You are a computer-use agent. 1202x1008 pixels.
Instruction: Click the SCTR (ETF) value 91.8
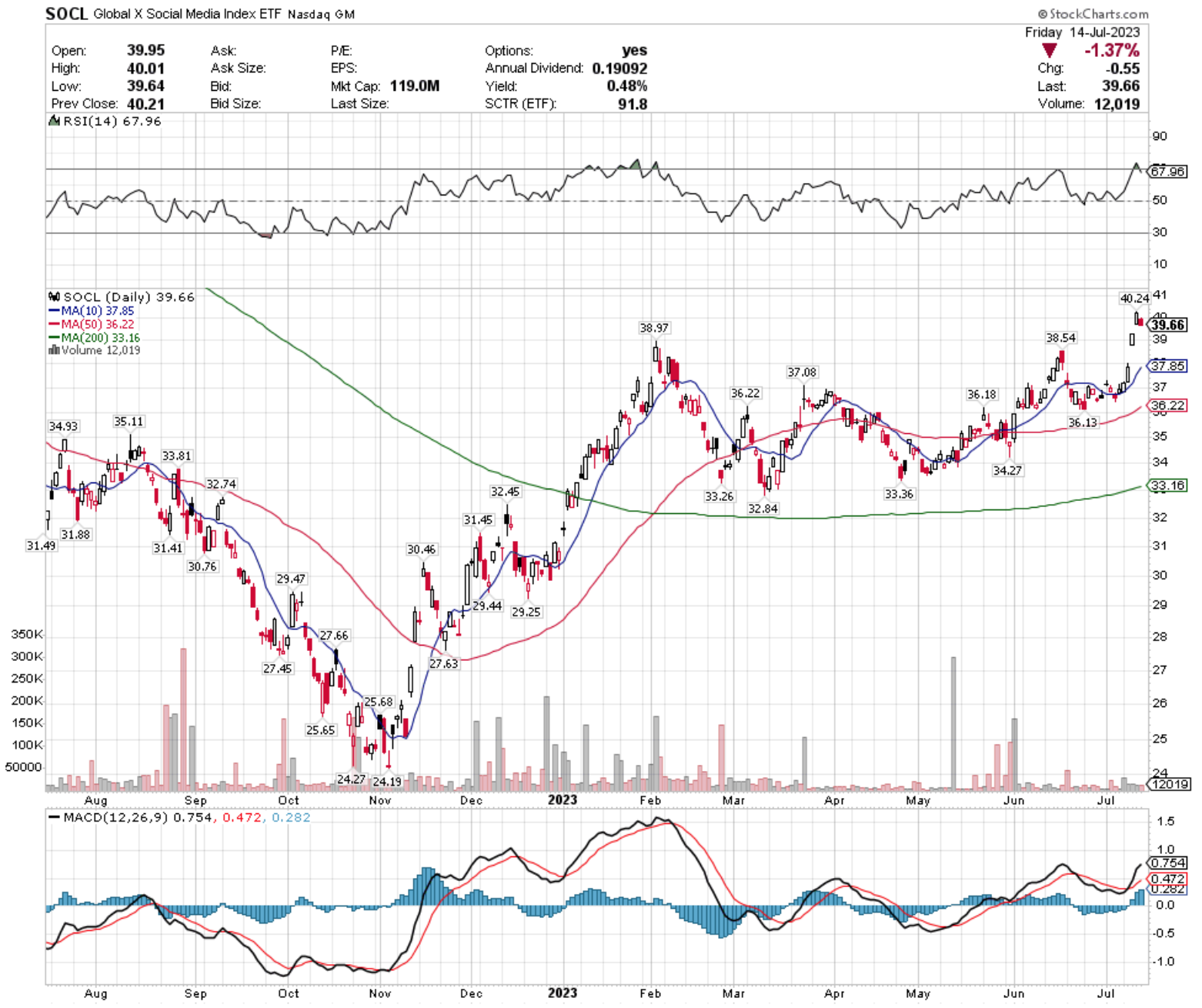pyautogui.click(x=633, y=103)
